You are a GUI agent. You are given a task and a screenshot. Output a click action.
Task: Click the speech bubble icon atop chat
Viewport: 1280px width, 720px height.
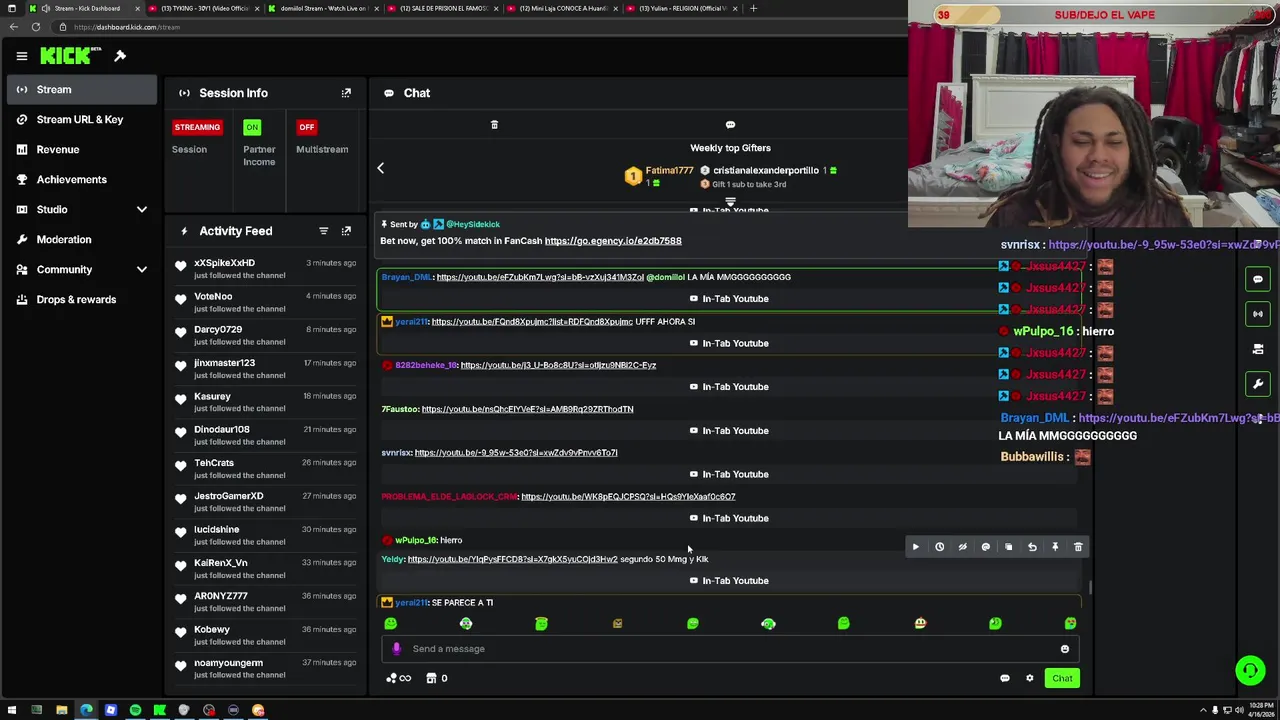[x=730, y=125]
